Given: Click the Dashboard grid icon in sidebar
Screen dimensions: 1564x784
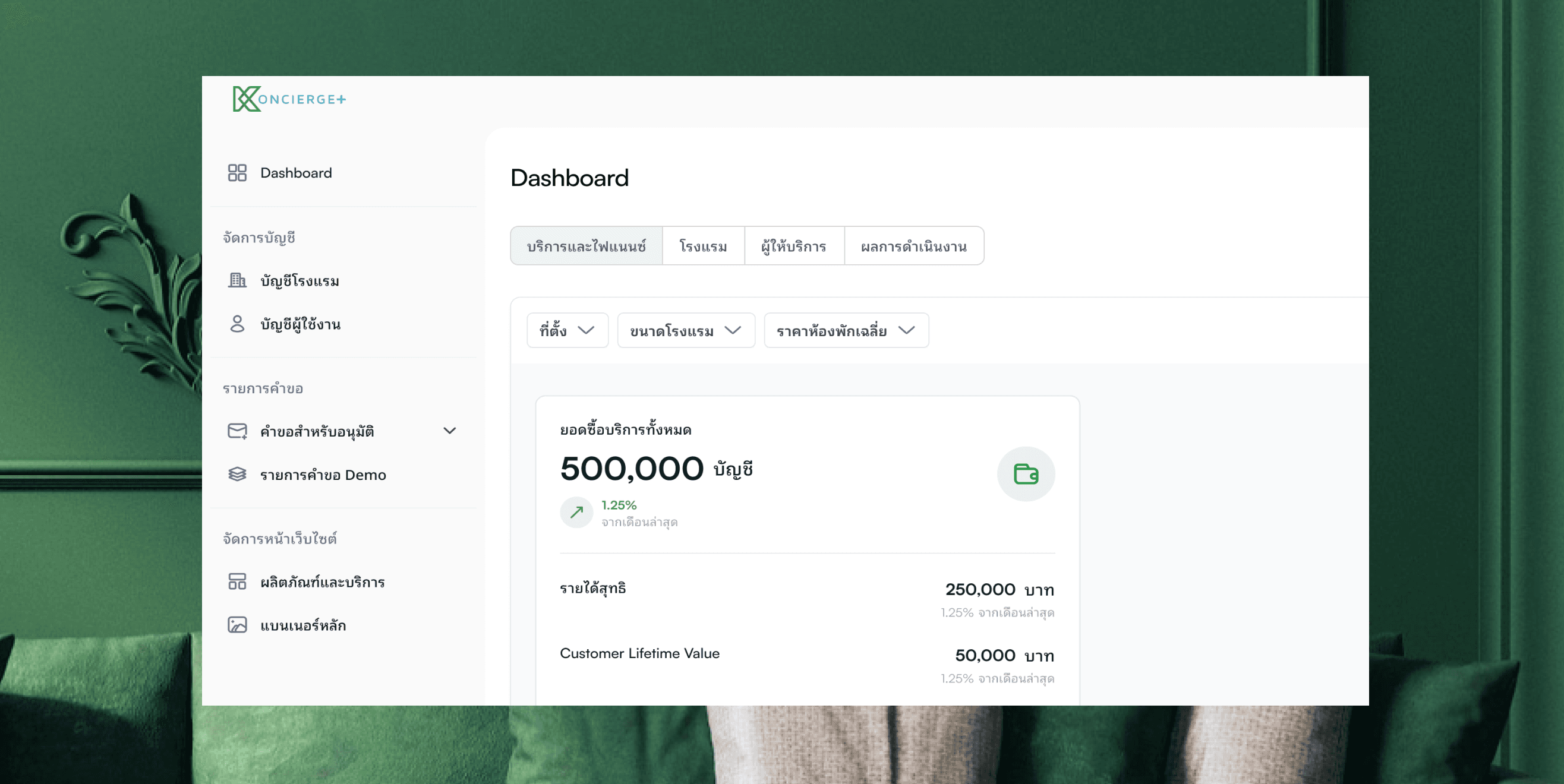Looking at the screenshot, I should [x=237, y=173].
